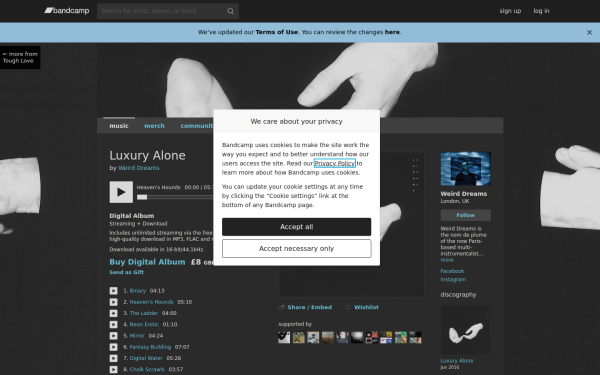Click Accept necessary only
The height and width of the screenshot is (375, 600).
pos(297,249)
